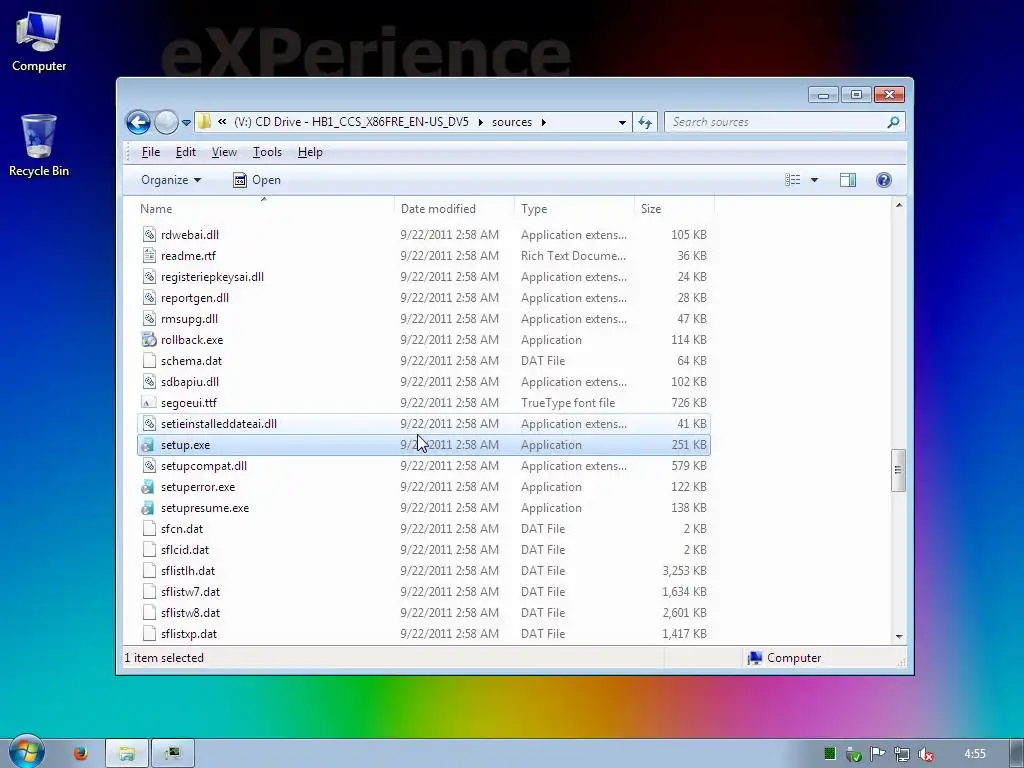Select rdwebai.dll file icon
Screen dimensions: 1024x768
click(149, 235)
